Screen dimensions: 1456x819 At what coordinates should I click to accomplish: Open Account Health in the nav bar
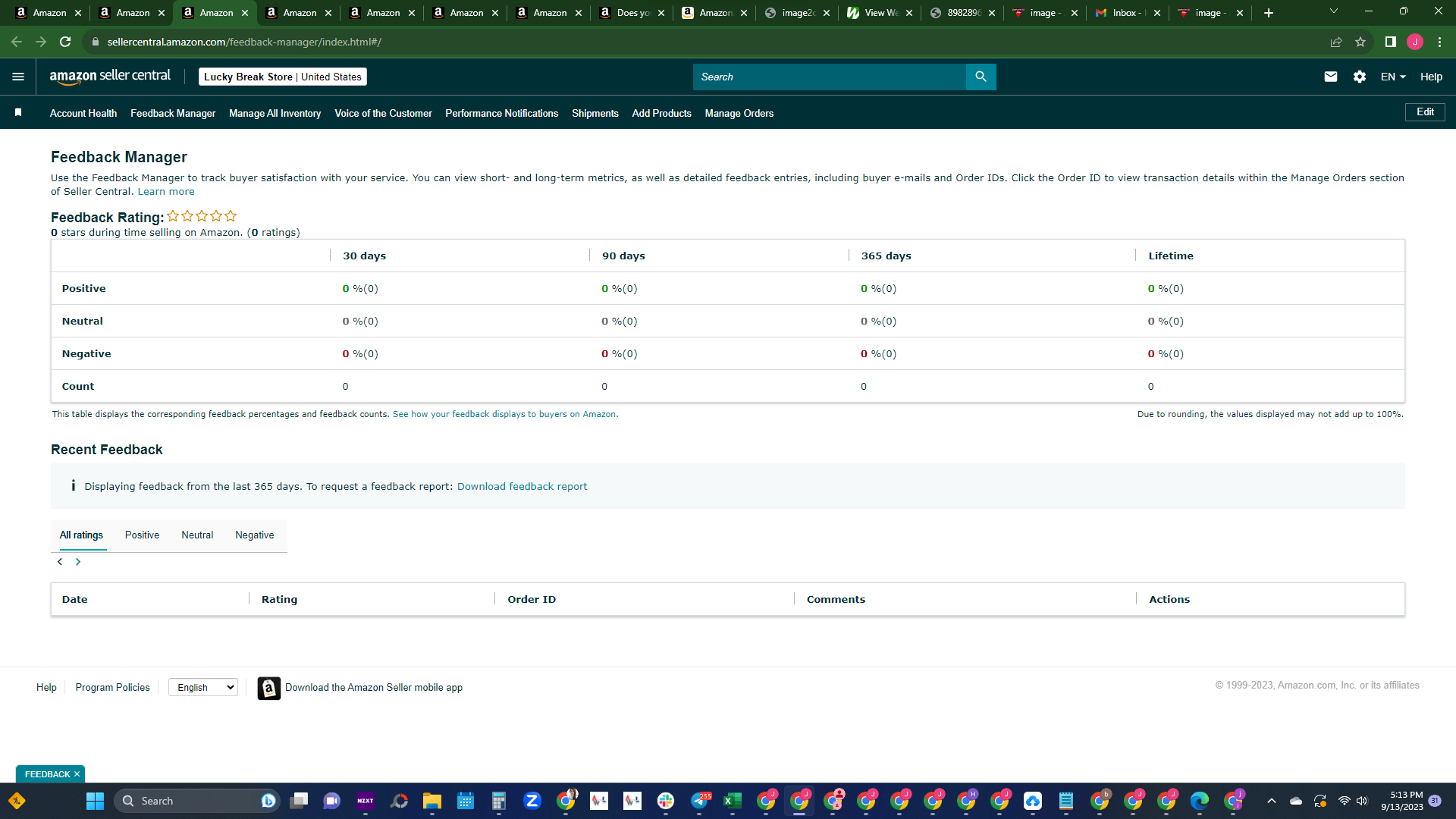[x=83, y=113]
